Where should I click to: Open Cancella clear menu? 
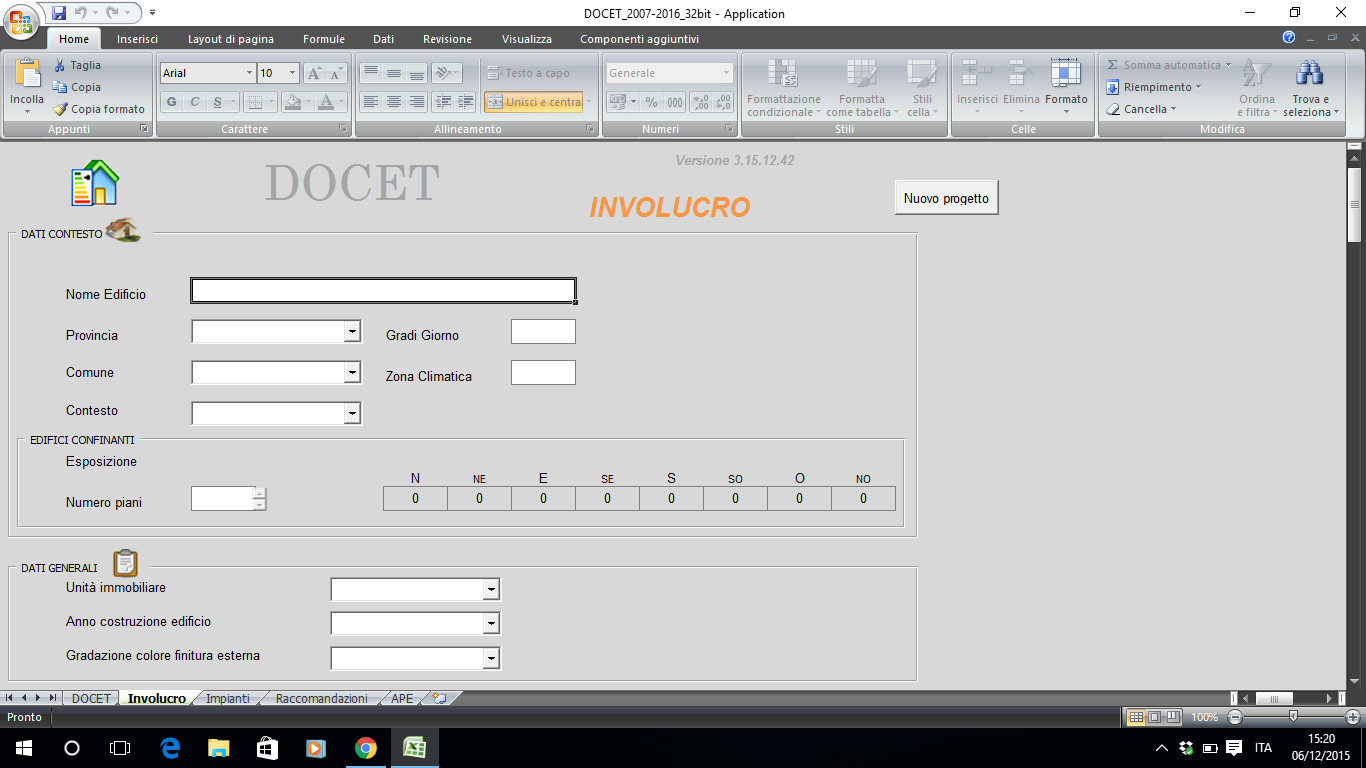(x=1141, y=109)
